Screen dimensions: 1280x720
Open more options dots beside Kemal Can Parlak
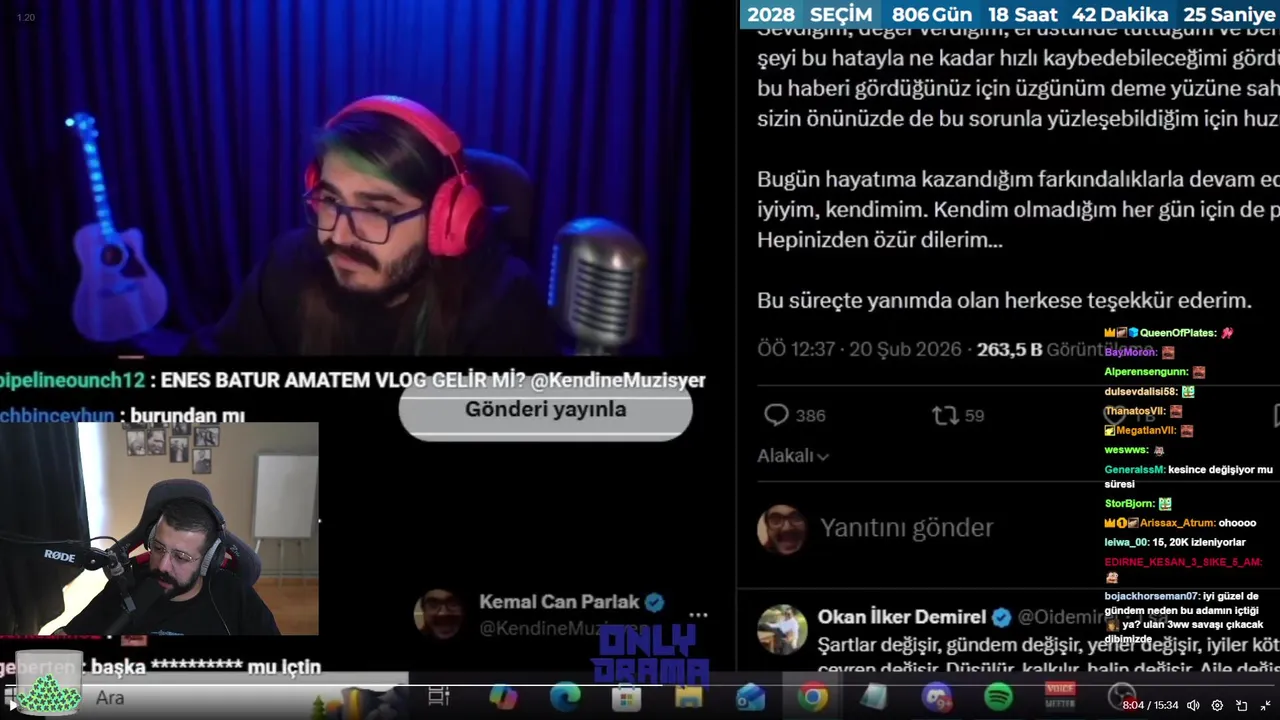tap(698, 614)
